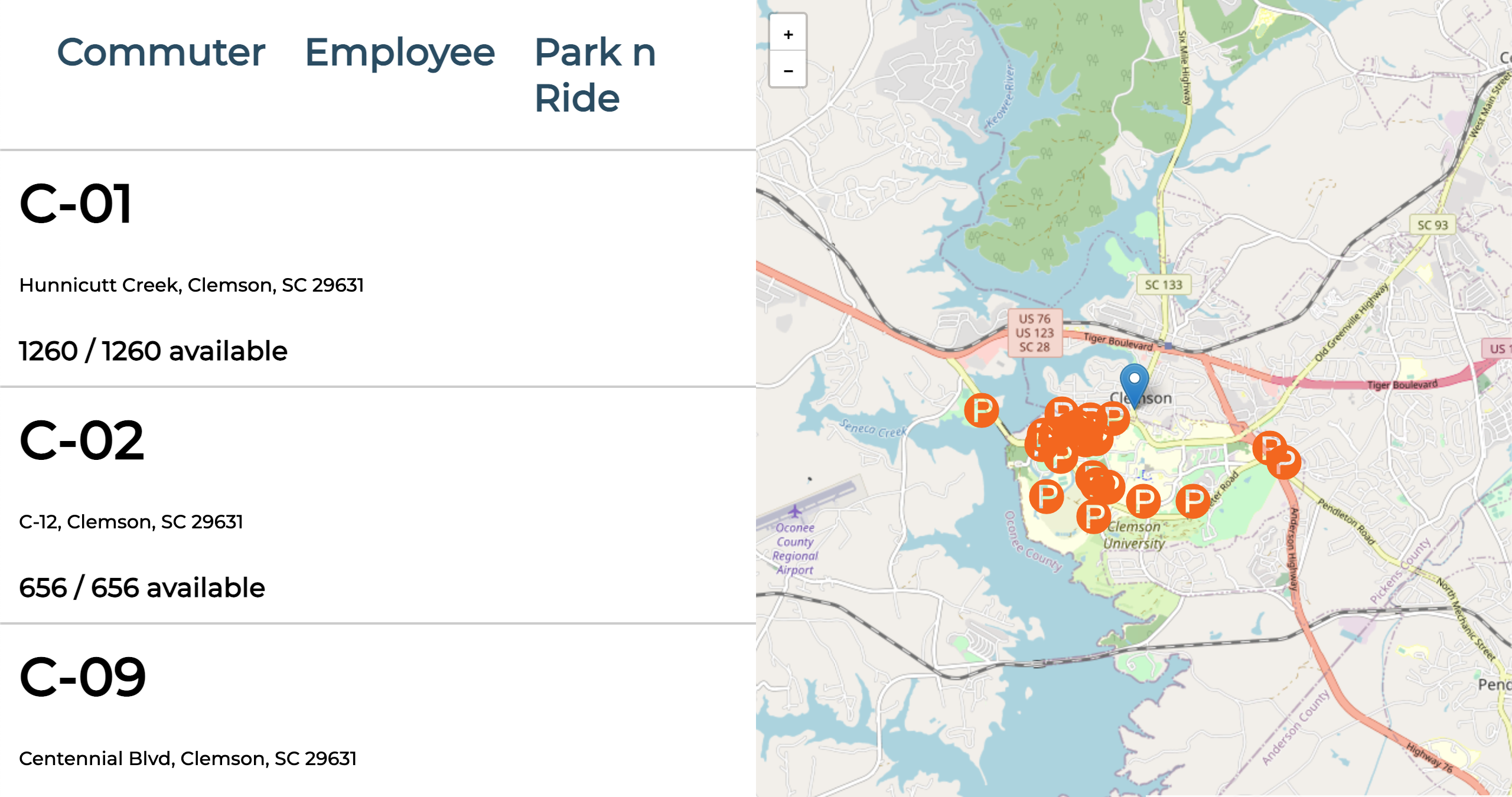Select parking marker left of Perimeter Road label
1512x797 pixels.
(x=1192, y=501)
